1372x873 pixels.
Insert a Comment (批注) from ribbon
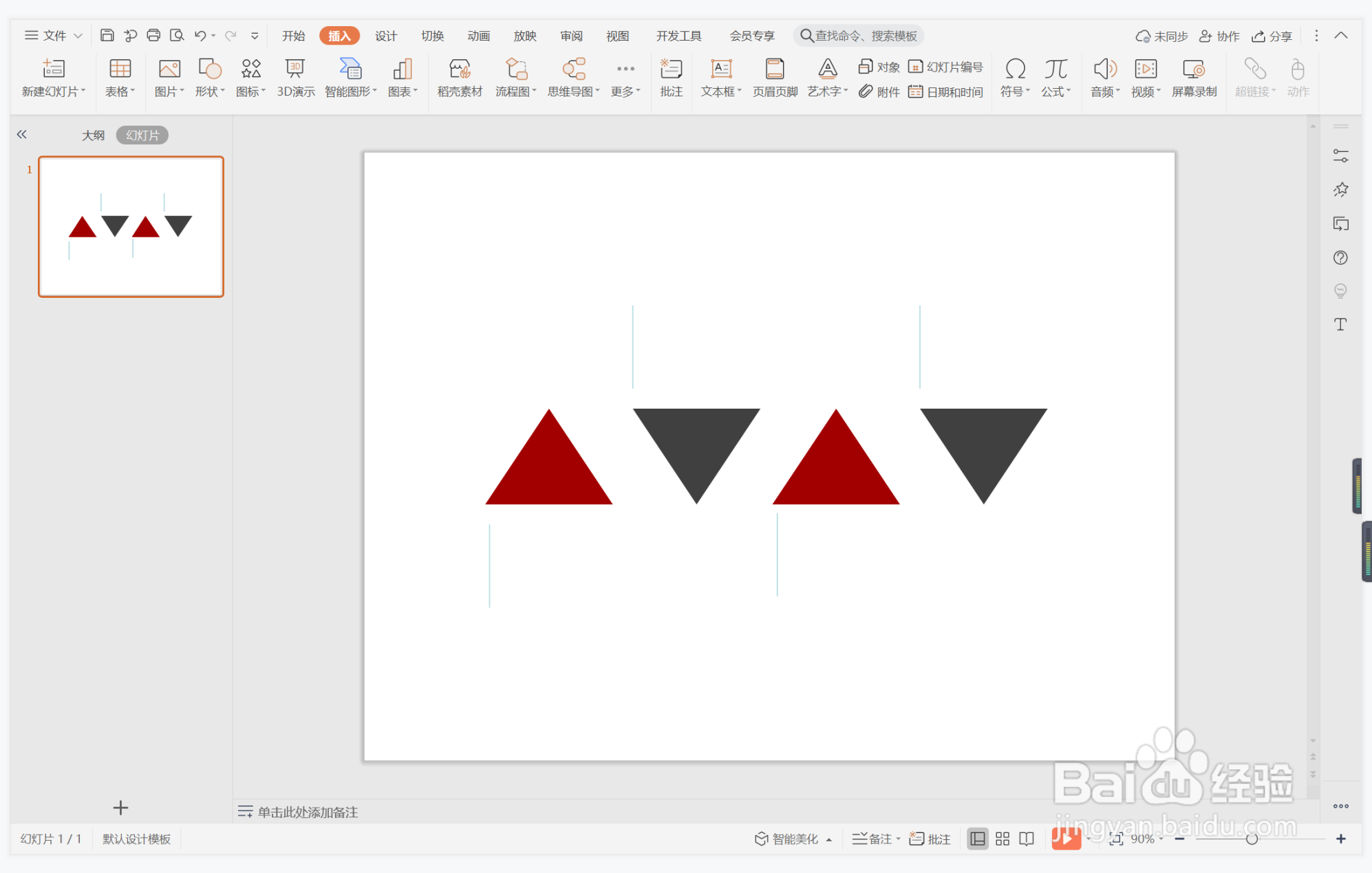(671, 77)
